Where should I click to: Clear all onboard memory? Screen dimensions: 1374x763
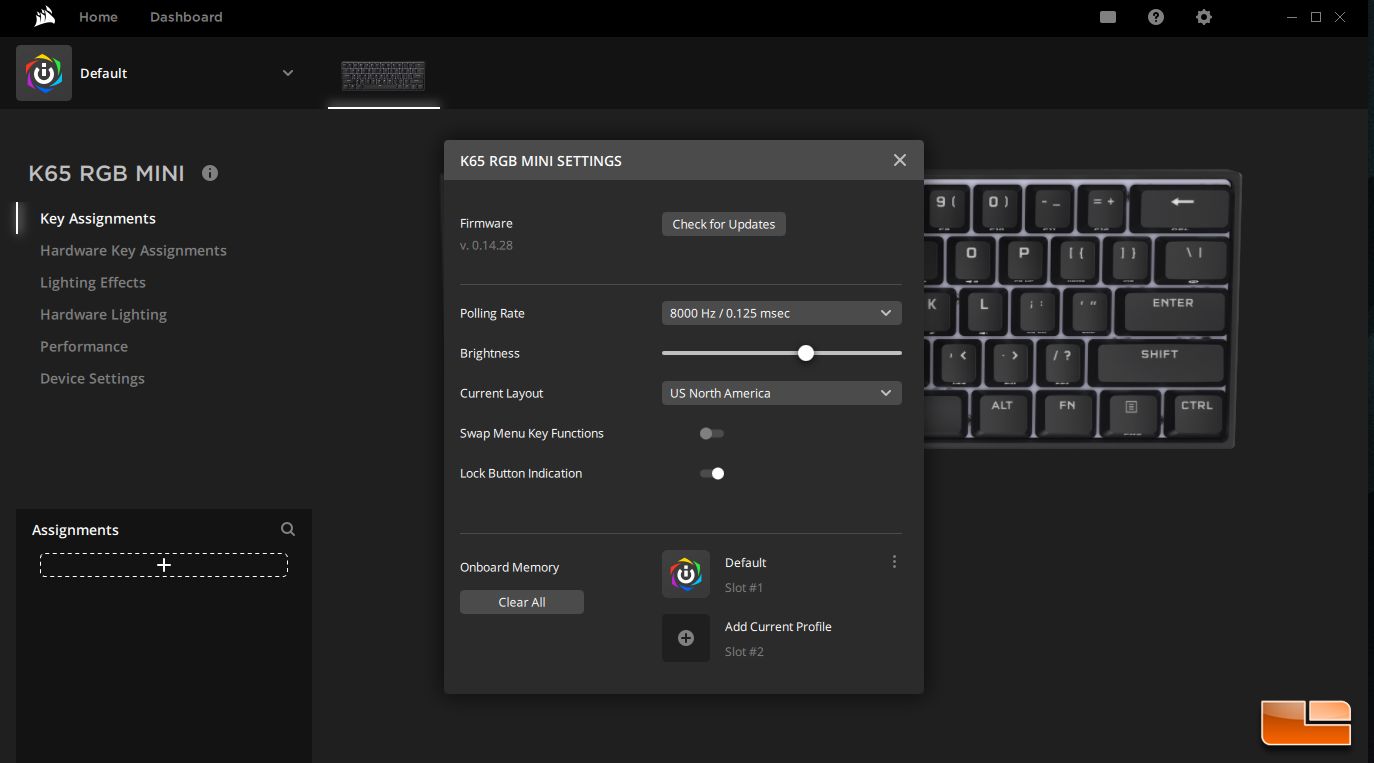click(522, 602)
